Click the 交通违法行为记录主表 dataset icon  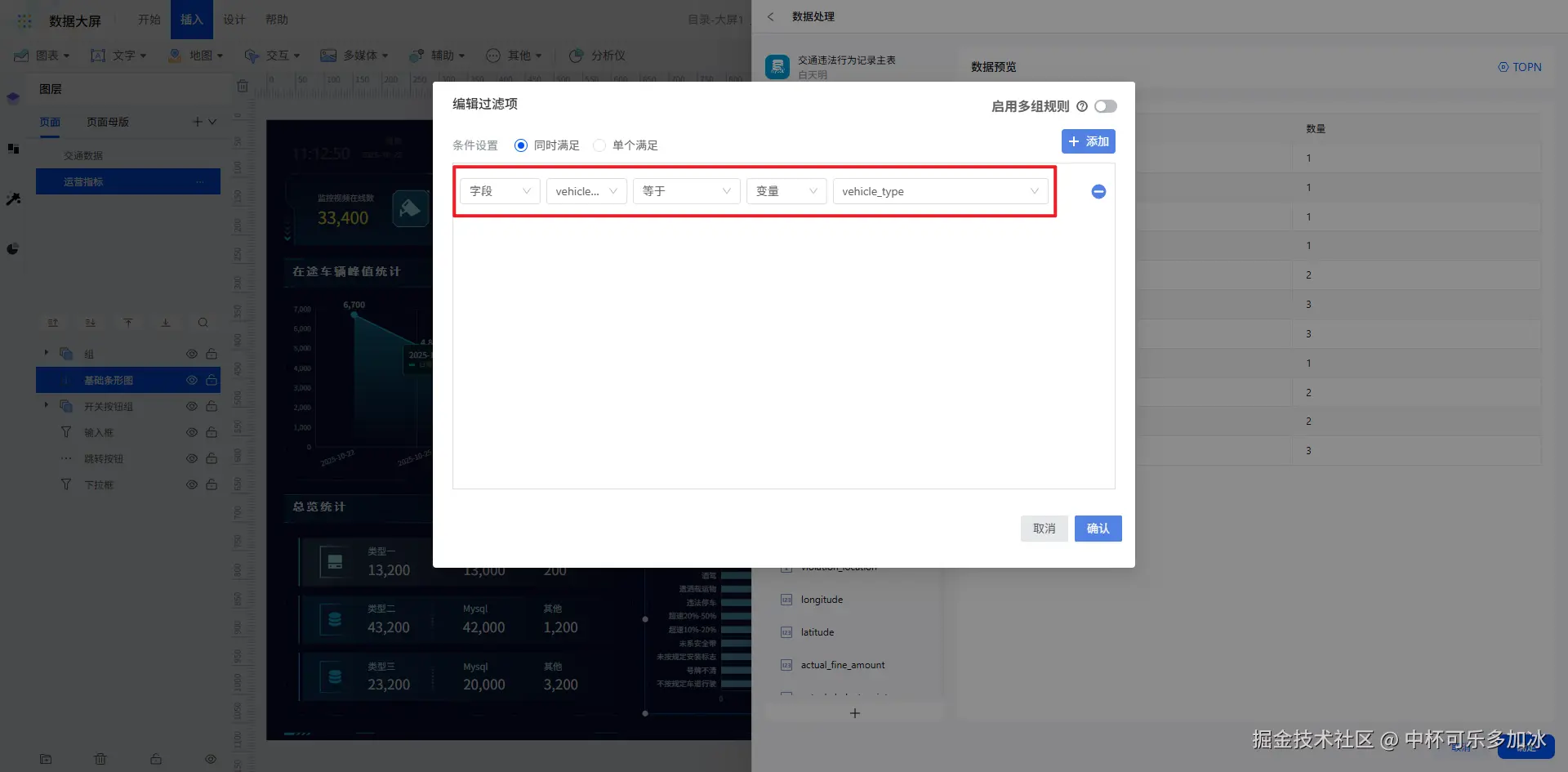[777, 67]
